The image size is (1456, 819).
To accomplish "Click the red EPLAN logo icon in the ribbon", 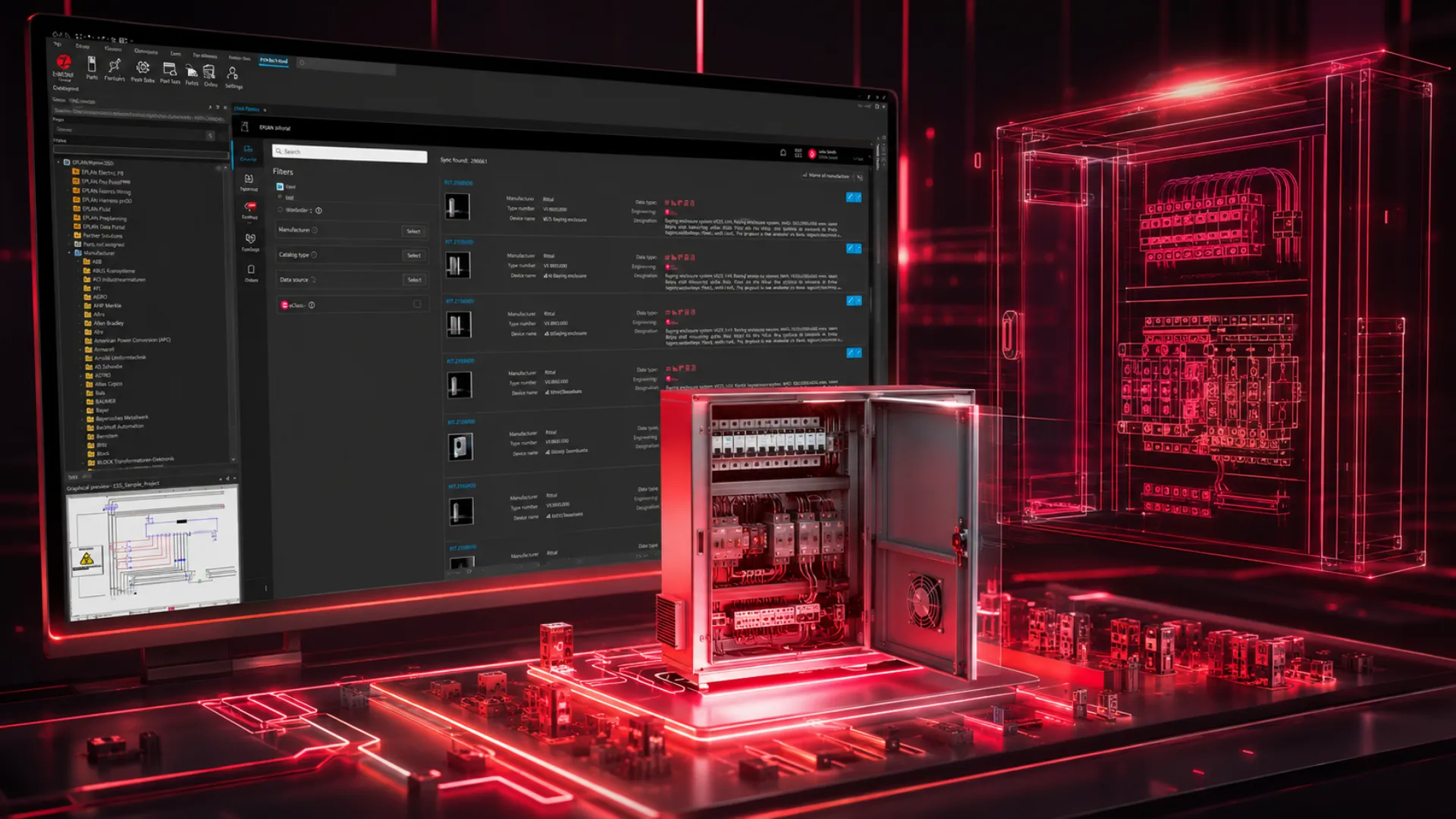I will tap(64, 62).
